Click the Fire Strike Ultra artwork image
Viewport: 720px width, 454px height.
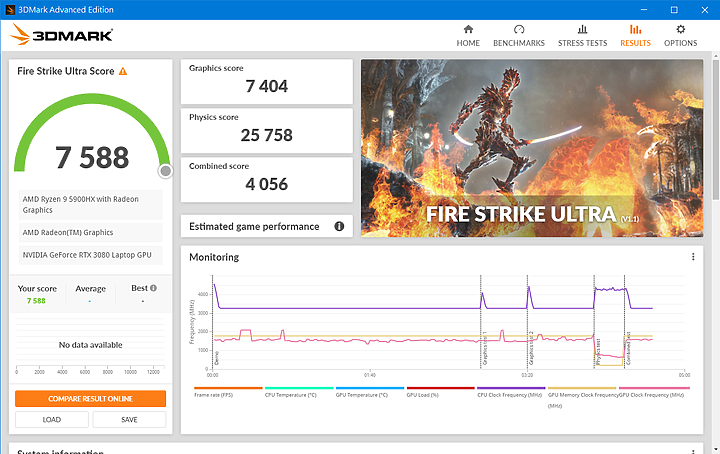point(532,148)
